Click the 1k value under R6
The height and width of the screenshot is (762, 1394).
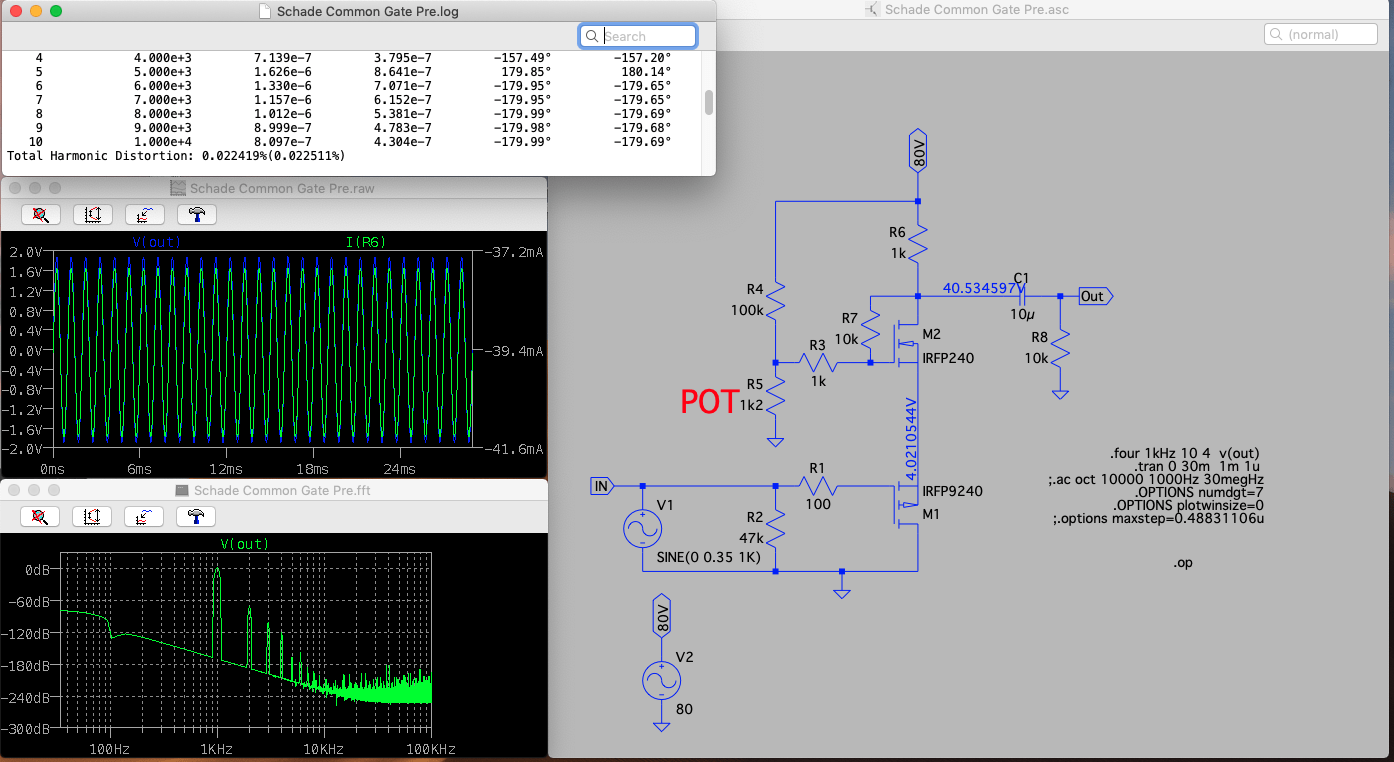pos(899,254)
